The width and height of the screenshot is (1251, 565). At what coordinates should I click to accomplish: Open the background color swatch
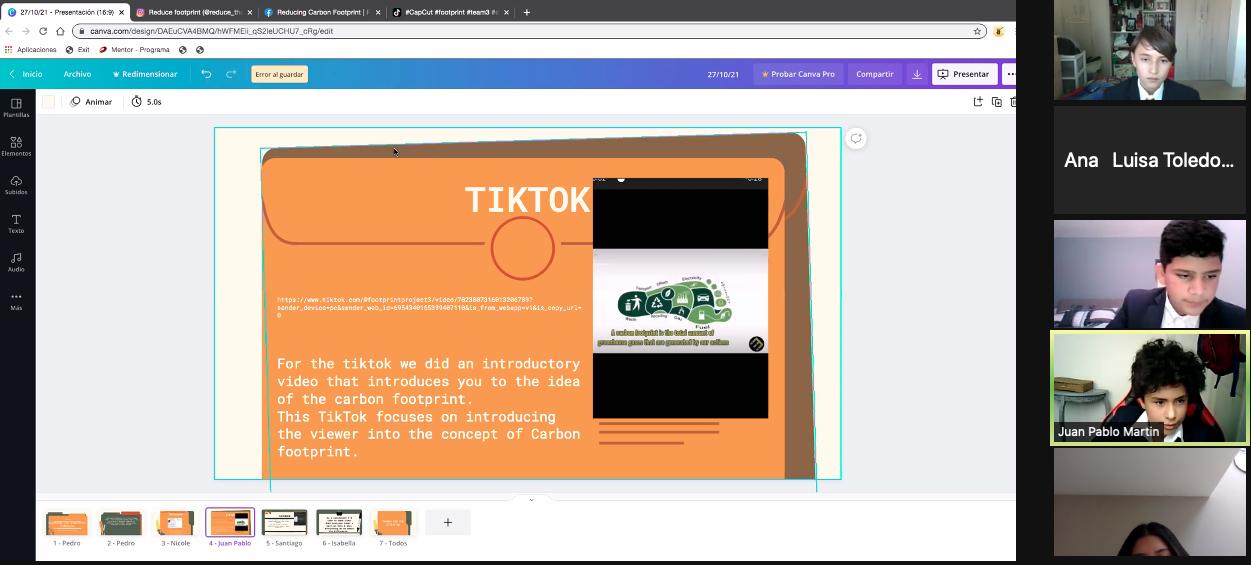[x=48, y=102]
